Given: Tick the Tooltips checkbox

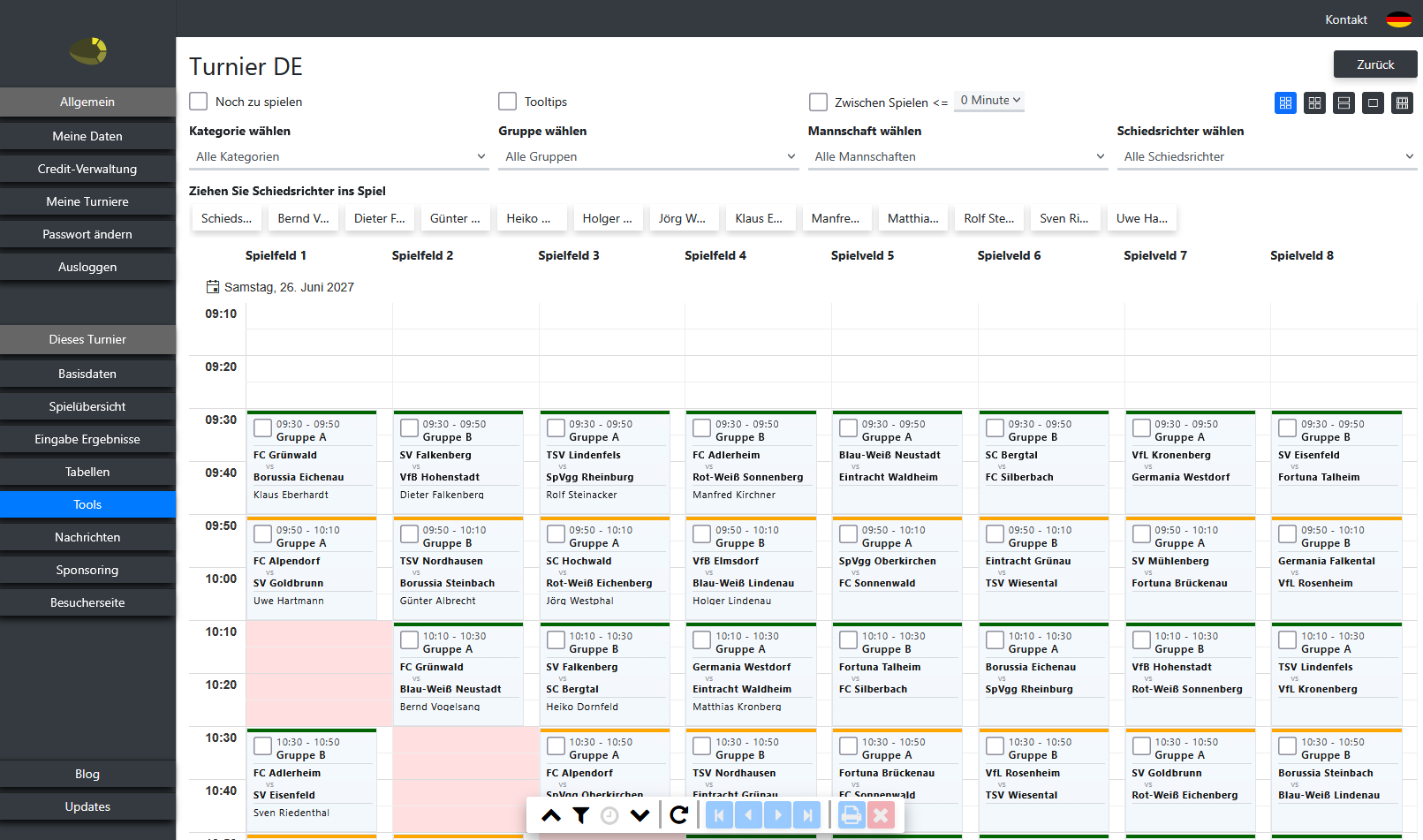Looking at the screenshot, I should (x=508, y=102).
